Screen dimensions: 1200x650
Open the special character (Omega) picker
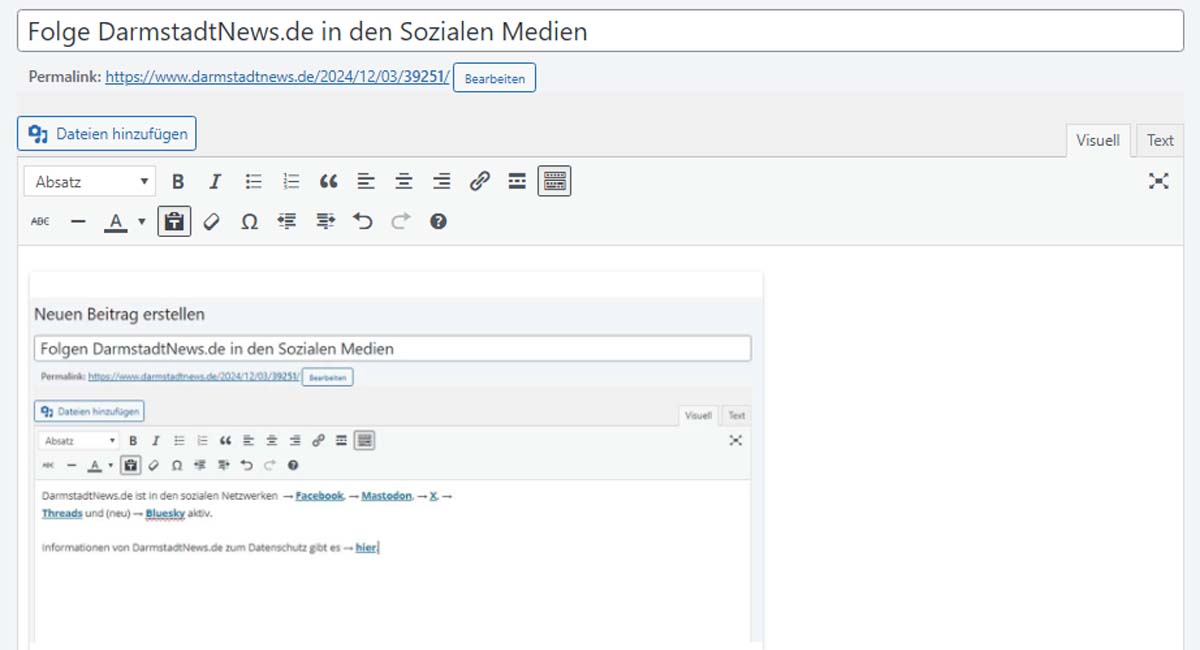coord(249,222)
